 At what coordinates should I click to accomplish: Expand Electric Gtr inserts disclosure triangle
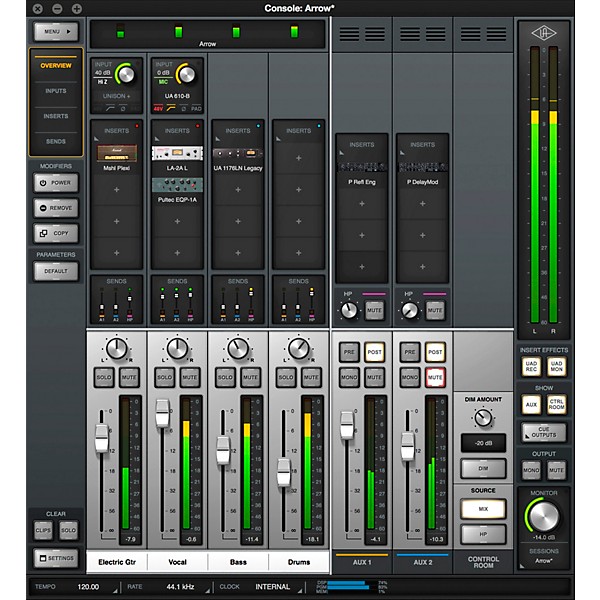pyautogui.click(x=96, y=139)
